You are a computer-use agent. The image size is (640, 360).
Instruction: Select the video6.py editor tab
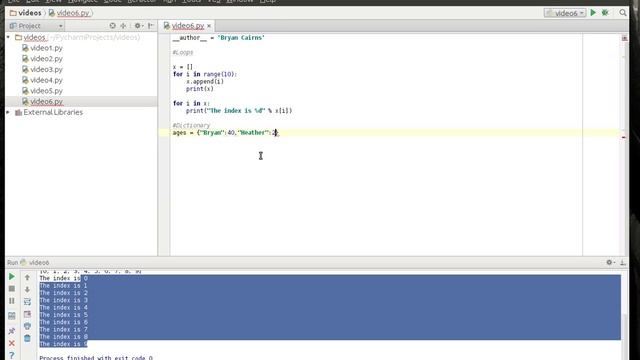pos(187,26)
